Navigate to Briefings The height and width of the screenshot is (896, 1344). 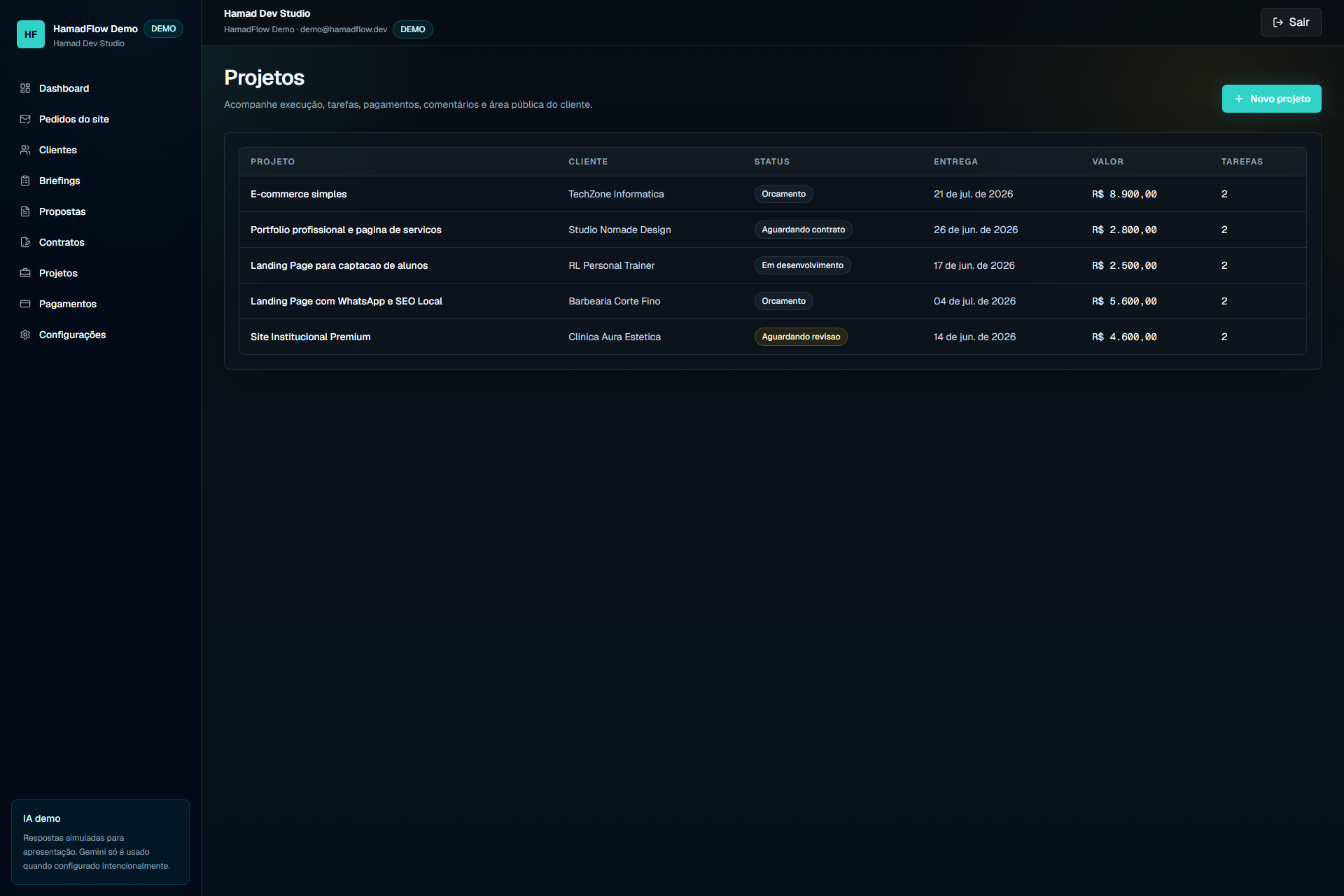tap(100, 181)
